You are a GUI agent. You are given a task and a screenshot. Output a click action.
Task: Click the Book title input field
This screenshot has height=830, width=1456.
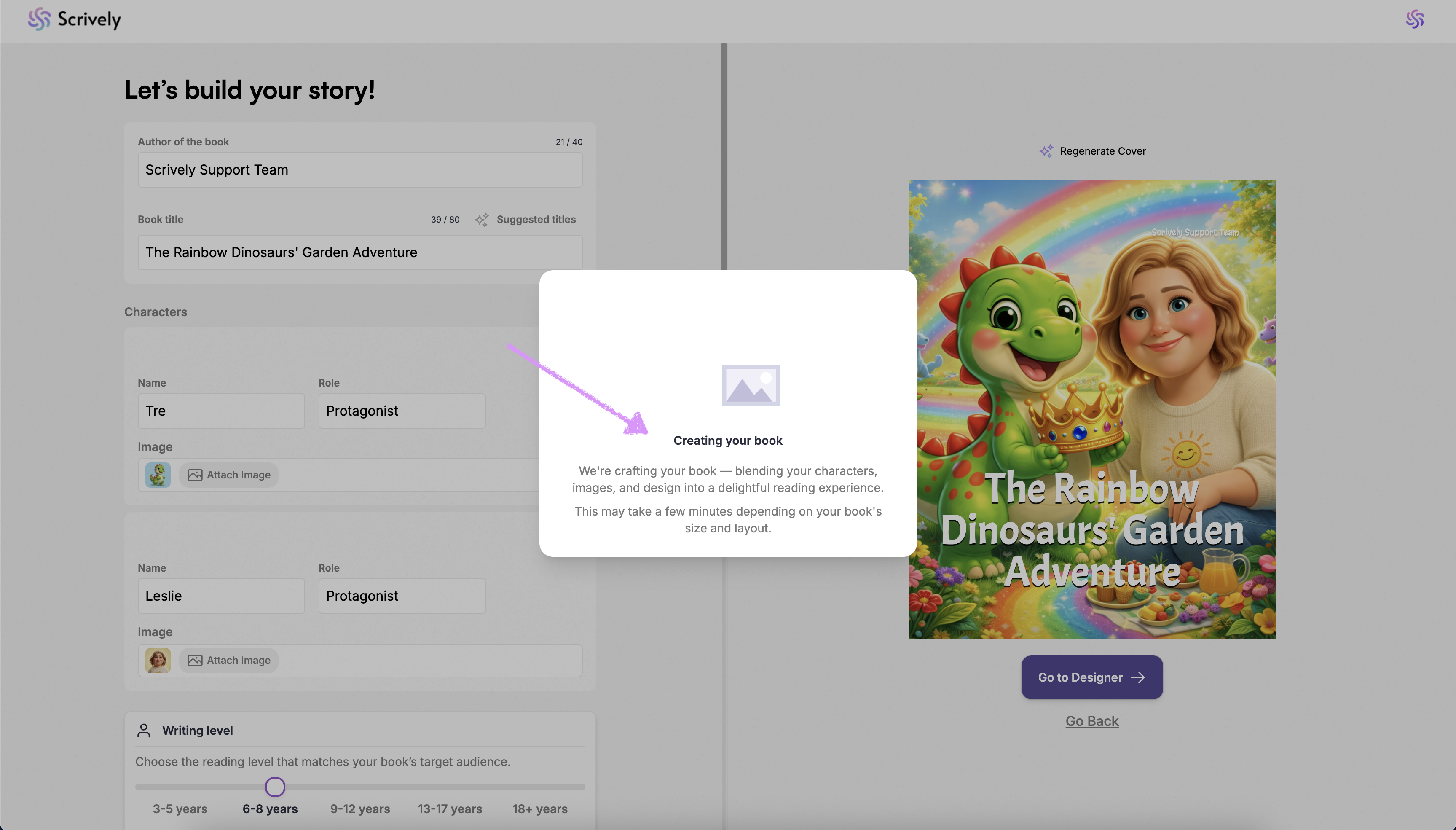click(x=359, y=252)
